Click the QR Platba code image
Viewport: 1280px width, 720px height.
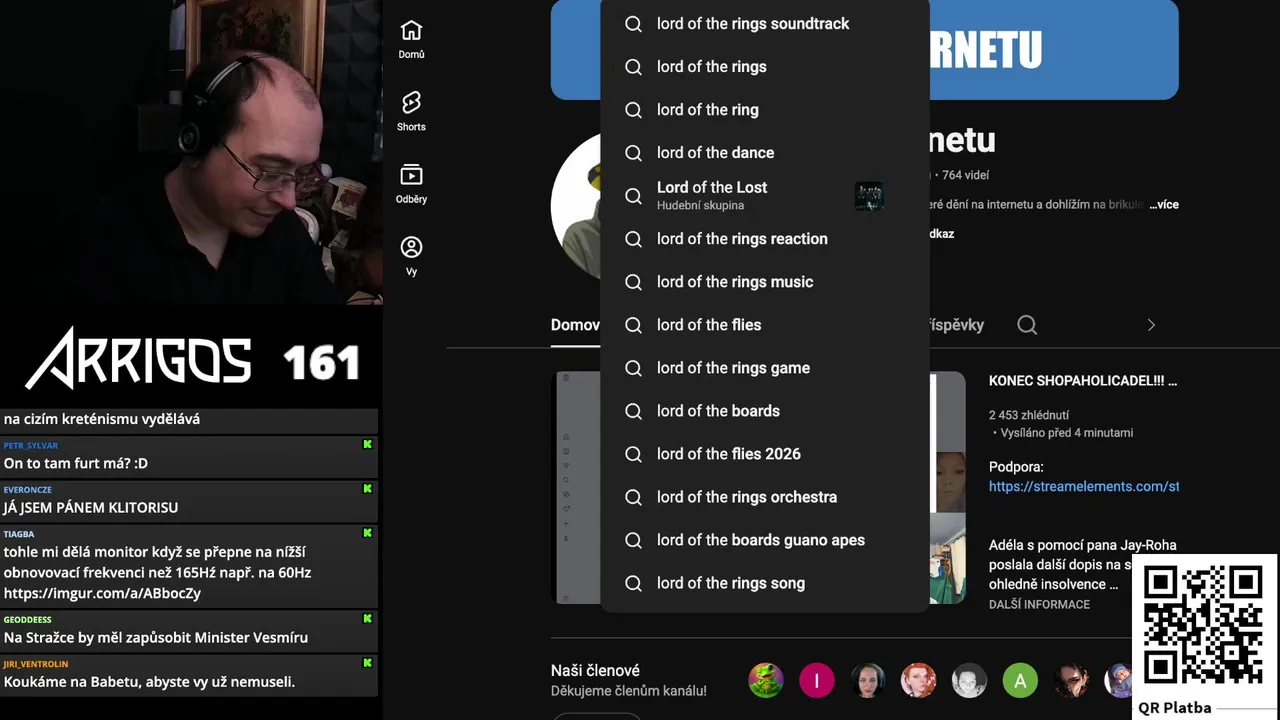[x=1202, y=626]
